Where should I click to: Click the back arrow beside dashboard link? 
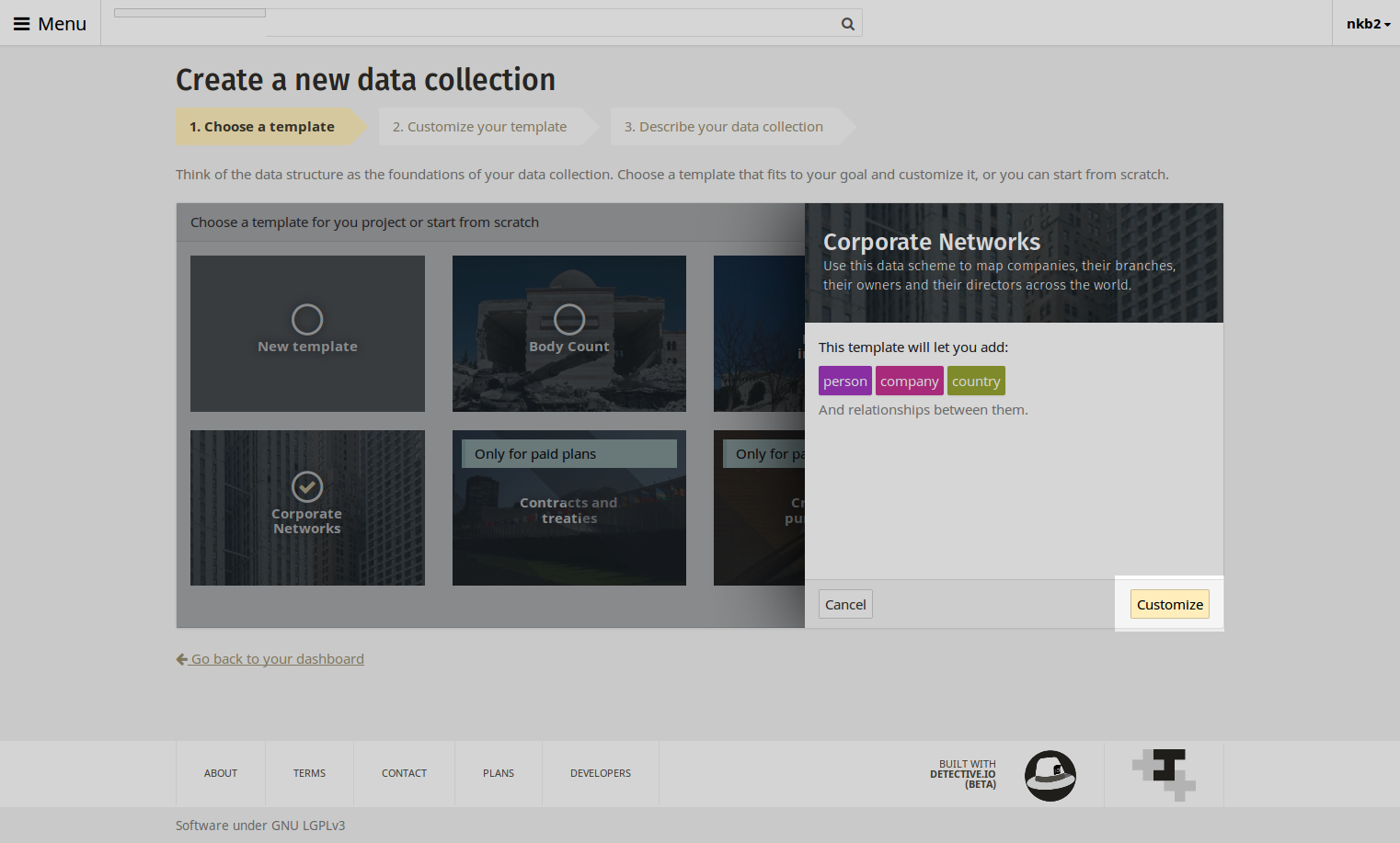pyautogui.click(x=181, y=659)
